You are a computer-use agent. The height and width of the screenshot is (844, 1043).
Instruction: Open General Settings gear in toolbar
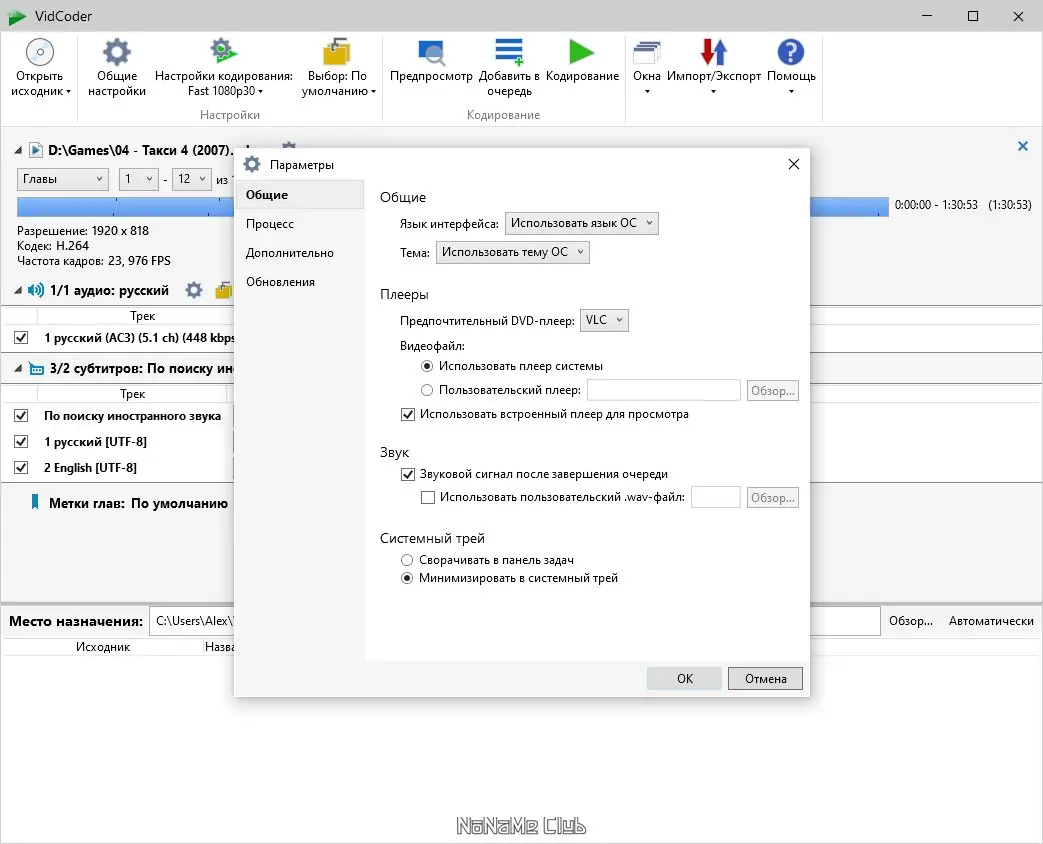pyautogui.click(x=116, y=52)
